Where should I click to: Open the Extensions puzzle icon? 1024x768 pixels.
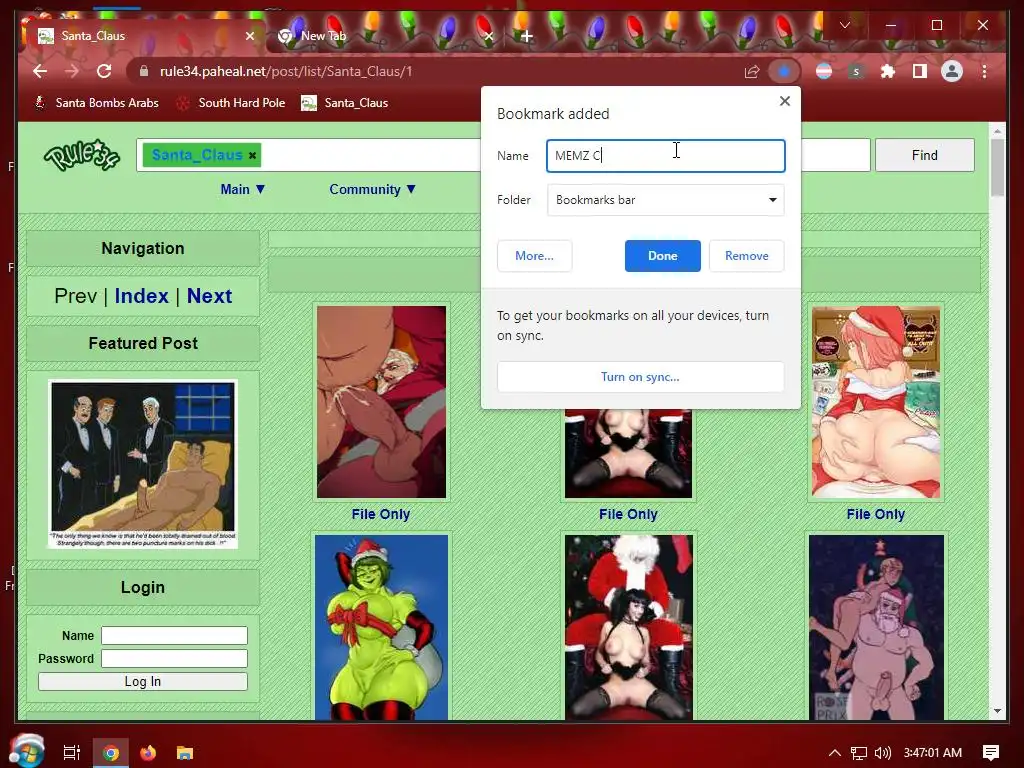point(888,71)
